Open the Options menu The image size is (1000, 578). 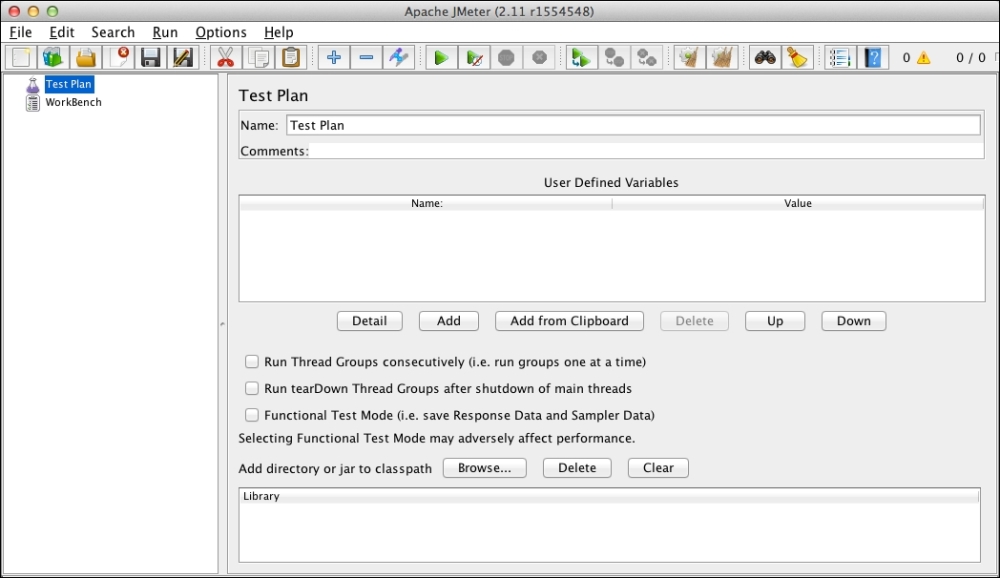(x=221, y=32)
